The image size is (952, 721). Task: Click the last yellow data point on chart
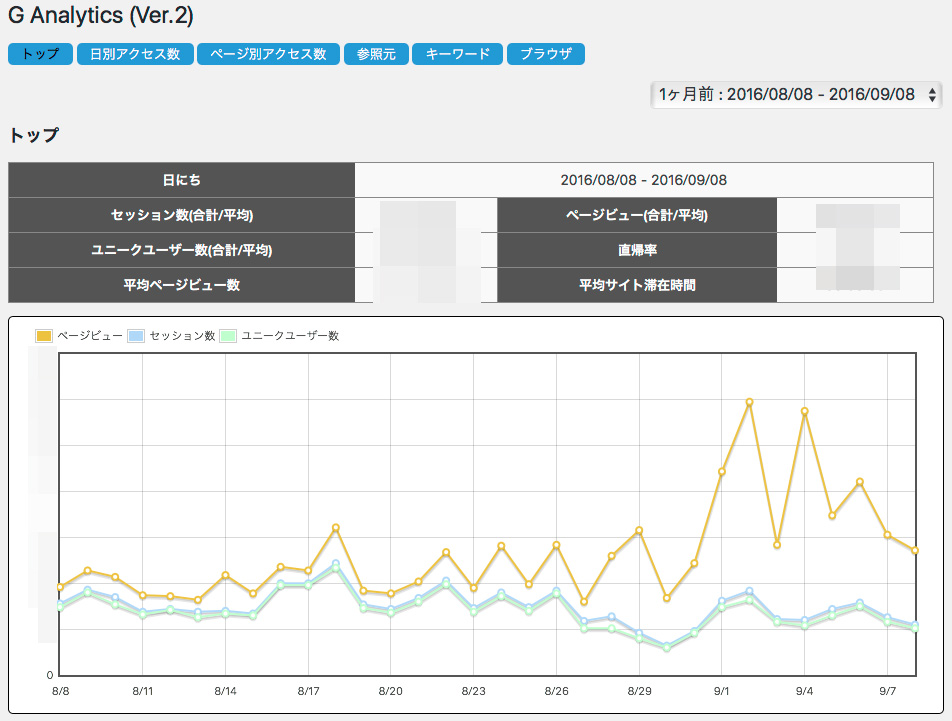(914, 550)
